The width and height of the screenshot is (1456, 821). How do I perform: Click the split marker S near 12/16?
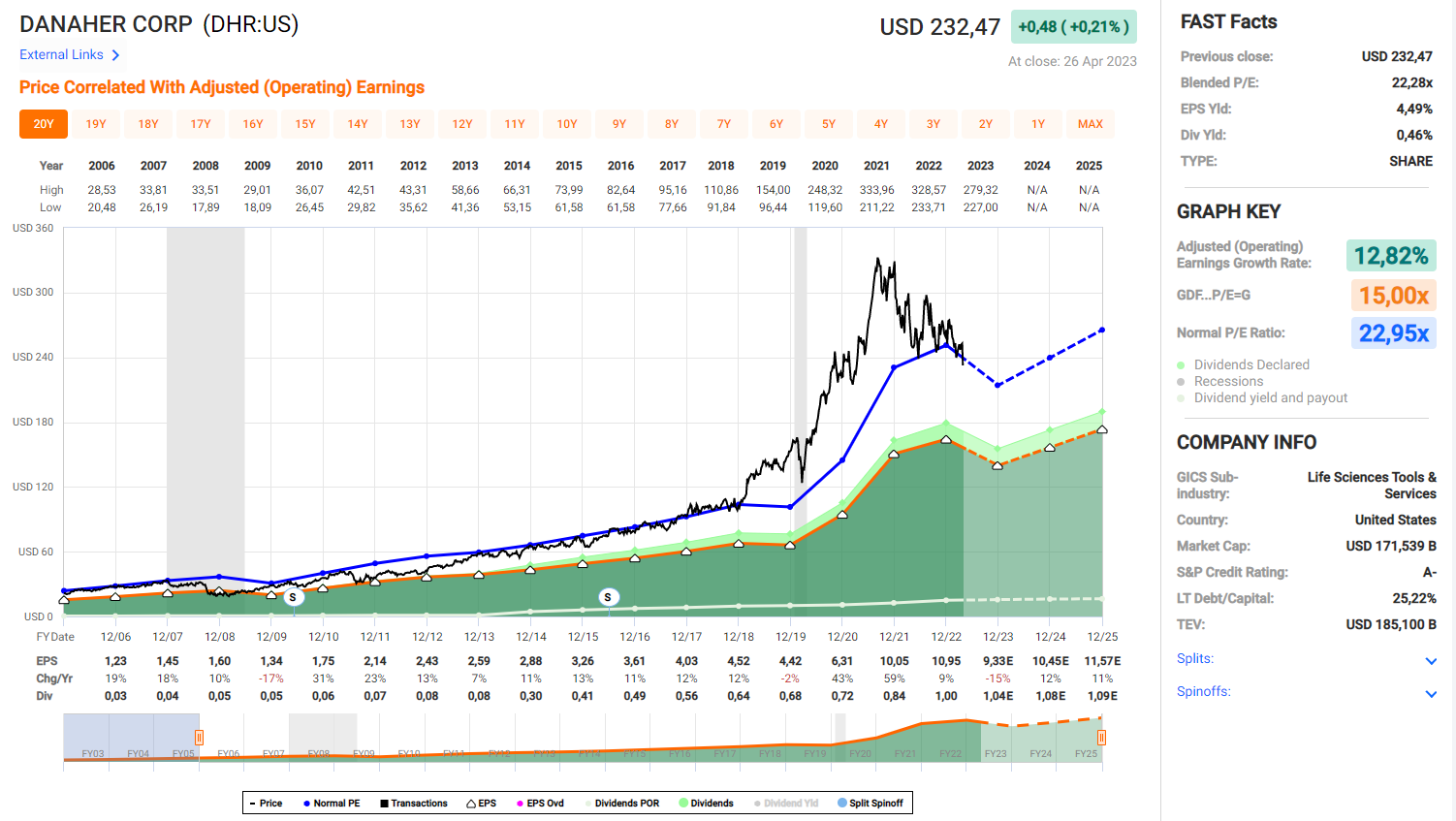pyautogui.click(x=608, y=597)
